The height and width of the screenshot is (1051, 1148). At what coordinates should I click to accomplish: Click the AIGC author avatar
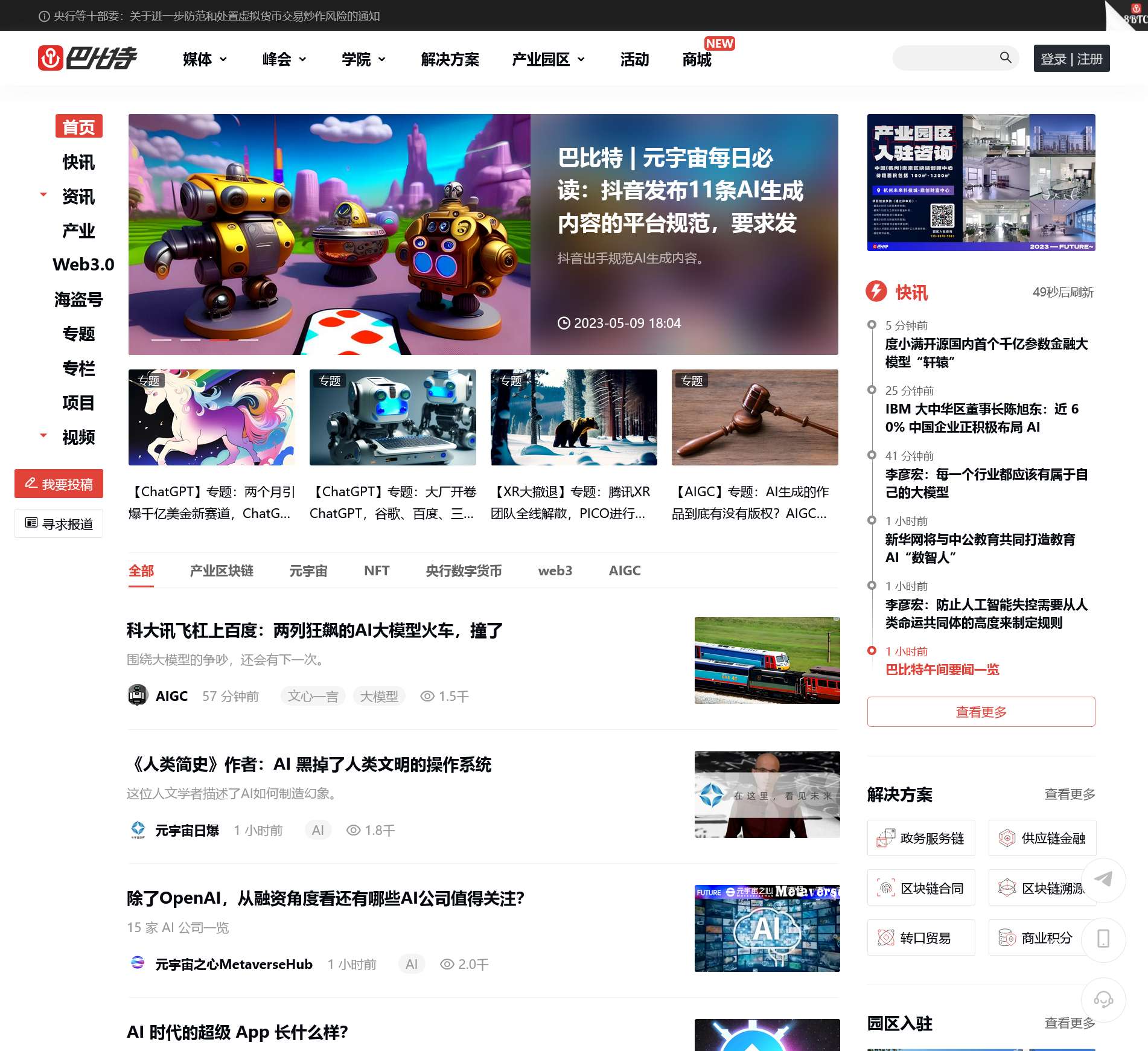pos(138,695)
